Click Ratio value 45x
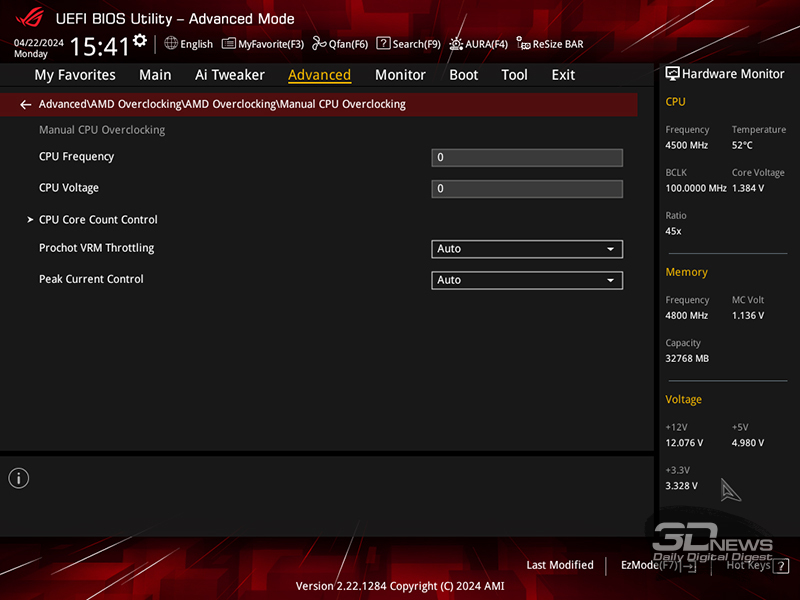Screen dimensions: 800x600 point(673,231)
